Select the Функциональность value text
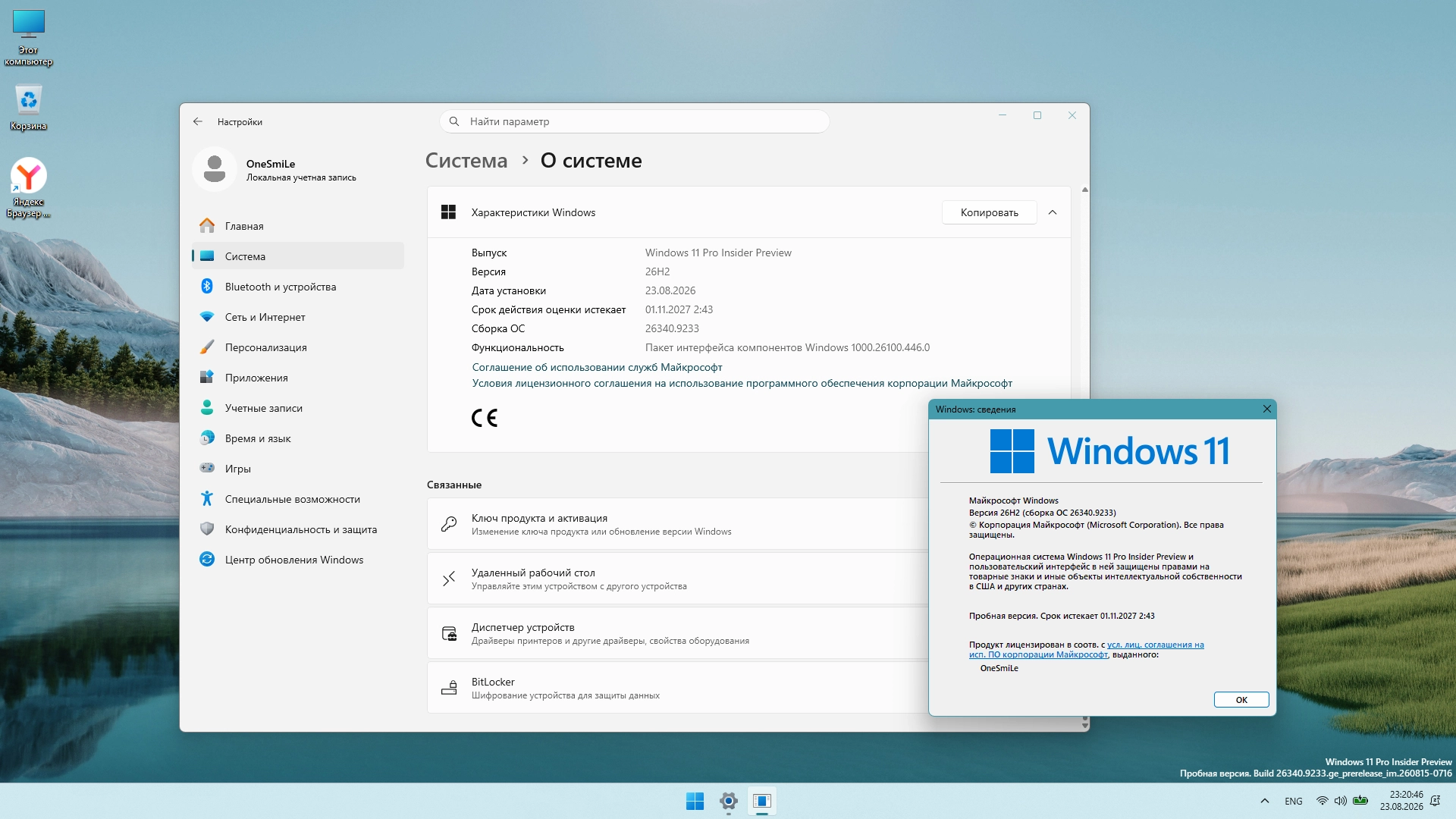 point(787,347)
